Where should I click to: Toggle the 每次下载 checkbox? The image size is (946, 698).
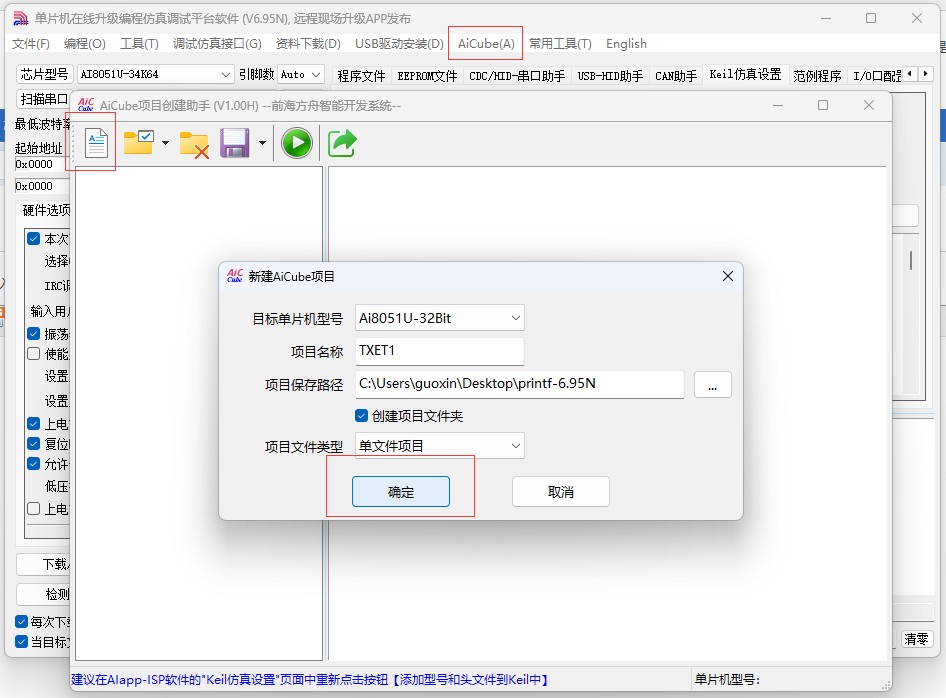pyautogui.click(x=21, y=621)
